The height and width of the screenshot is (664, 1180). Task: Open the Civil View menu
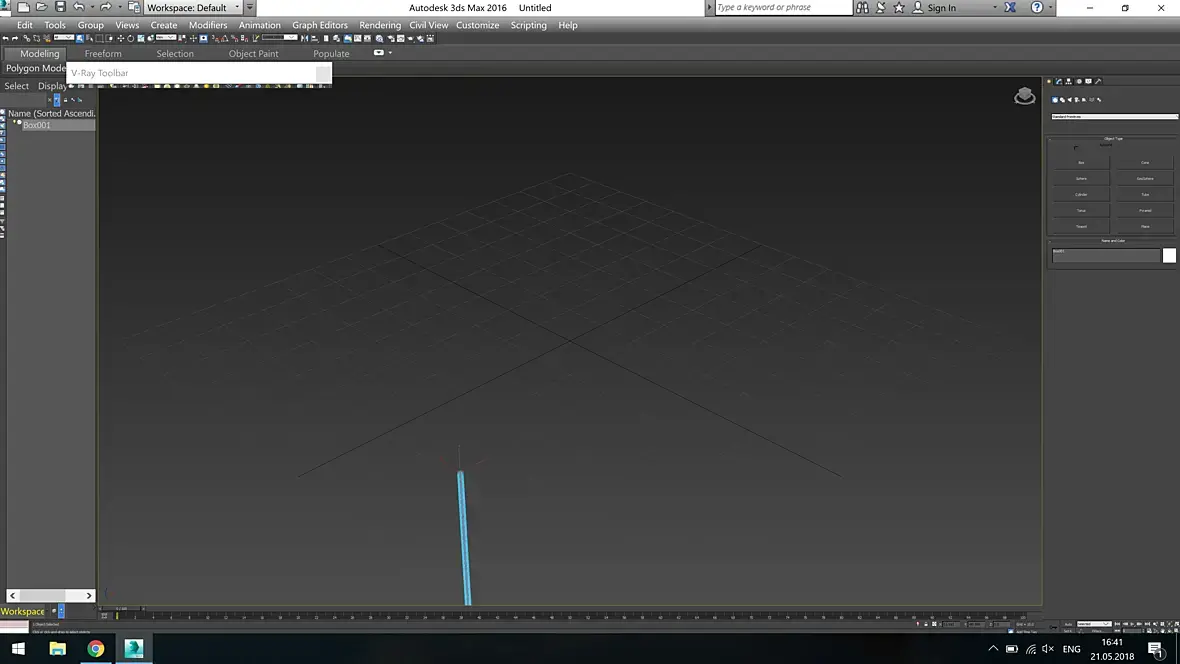click(x=429, y=25)
